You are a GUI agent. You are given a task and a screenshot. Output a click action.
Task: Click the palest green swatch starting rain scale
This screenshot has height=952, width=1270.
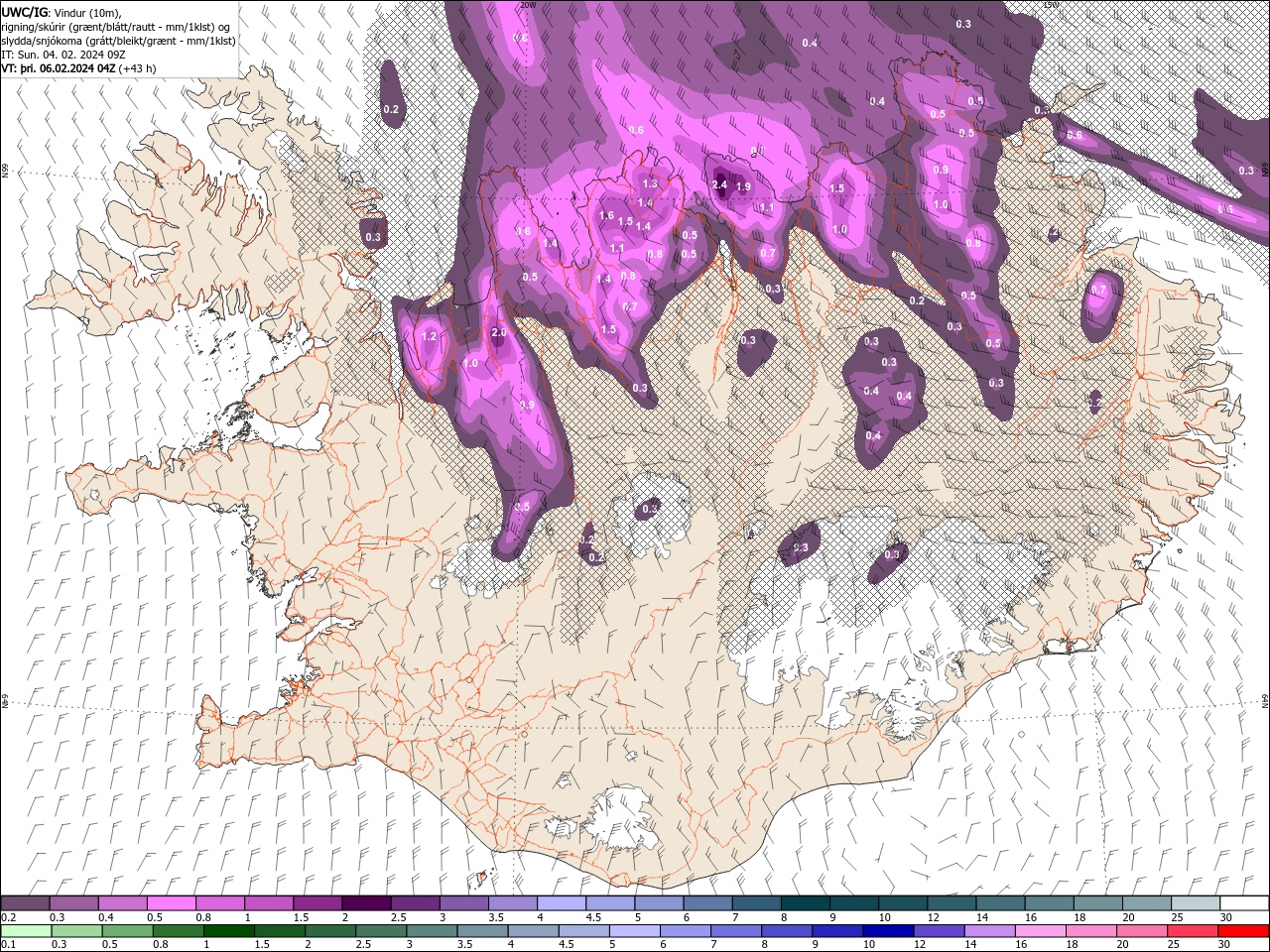tap(26, 930)
